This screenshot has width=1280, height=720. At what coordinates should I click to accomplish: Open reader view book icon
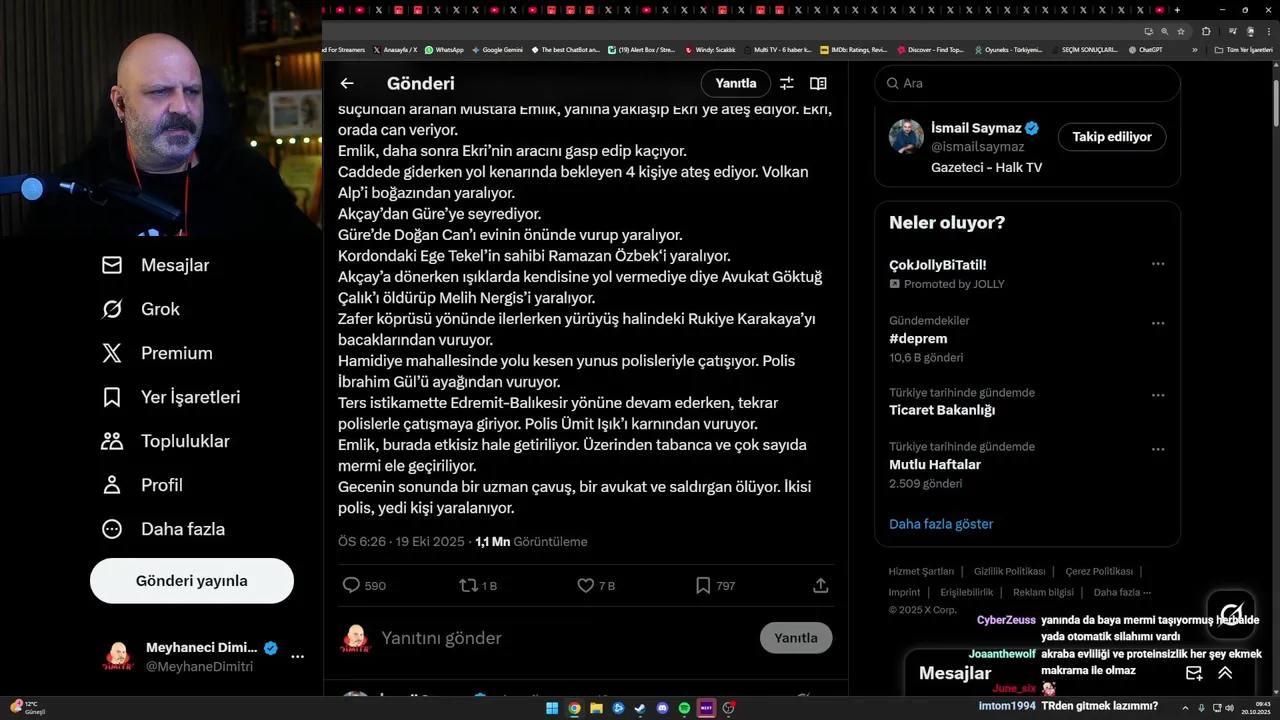[818, 84]
